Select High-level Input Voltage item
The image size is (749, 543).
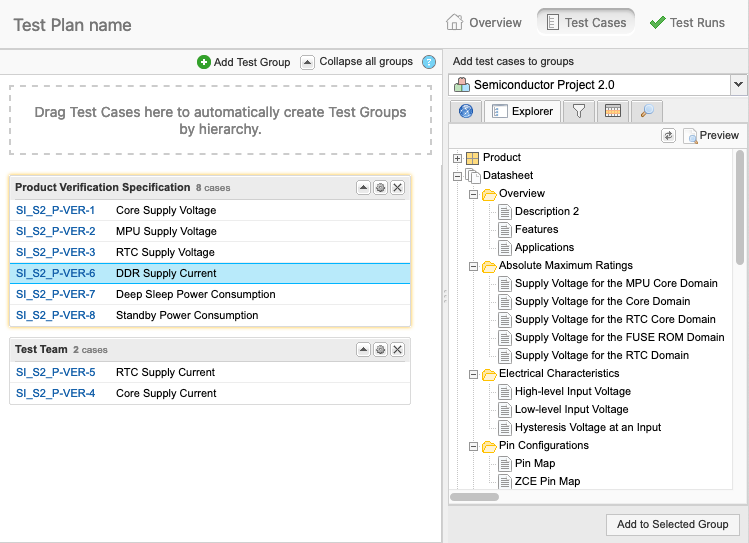coord(573,392)
